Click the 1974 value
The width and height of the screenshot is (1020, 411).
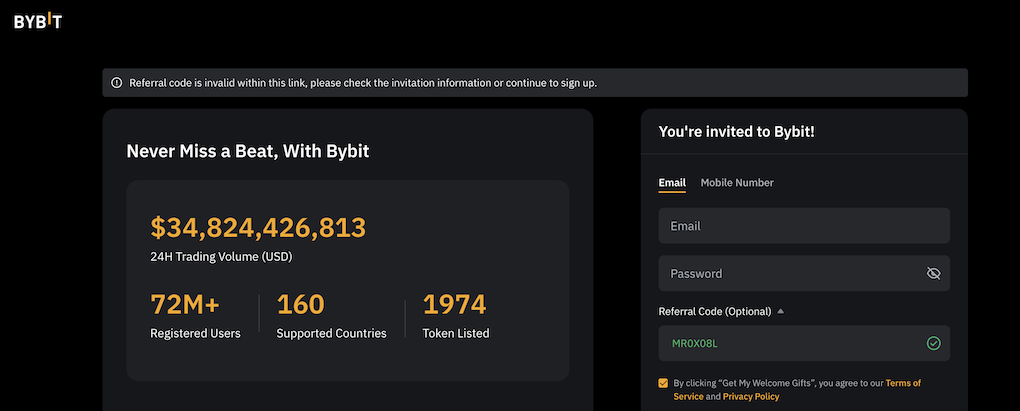coord(454,304)
